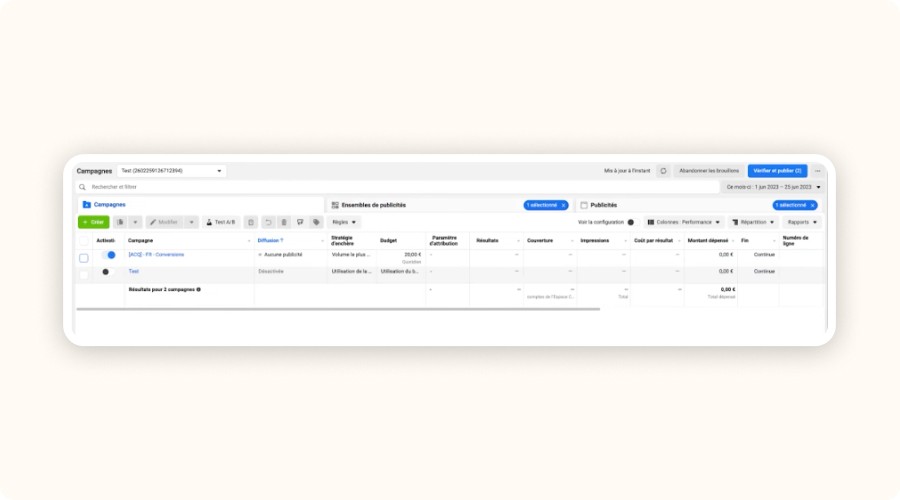Click the search magnifier icon
This screenshot has width=900, height=500.
[82, 187]
